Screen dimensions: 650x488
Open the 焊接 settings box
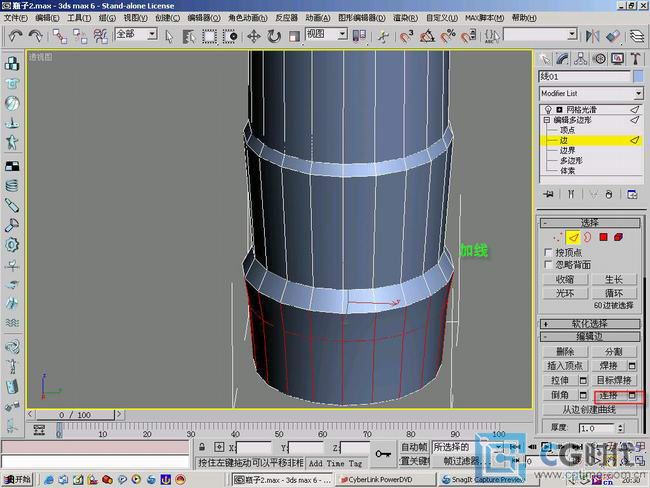pos(632,366)
